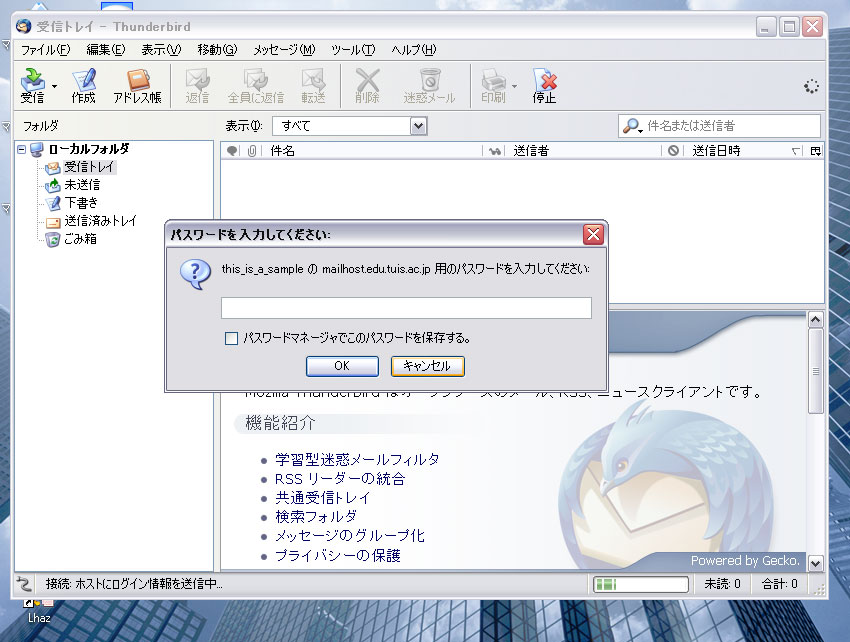Click the 転送 (Forward) toolbar icon

click(313, 85)
